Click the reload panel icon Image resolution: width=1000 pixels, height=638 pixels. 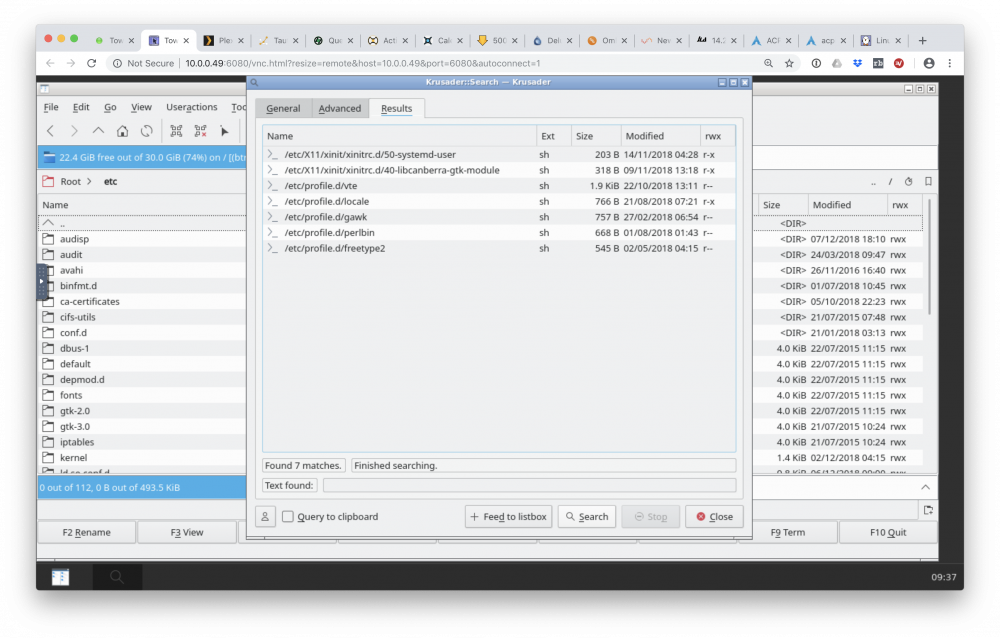pos(147,131)
